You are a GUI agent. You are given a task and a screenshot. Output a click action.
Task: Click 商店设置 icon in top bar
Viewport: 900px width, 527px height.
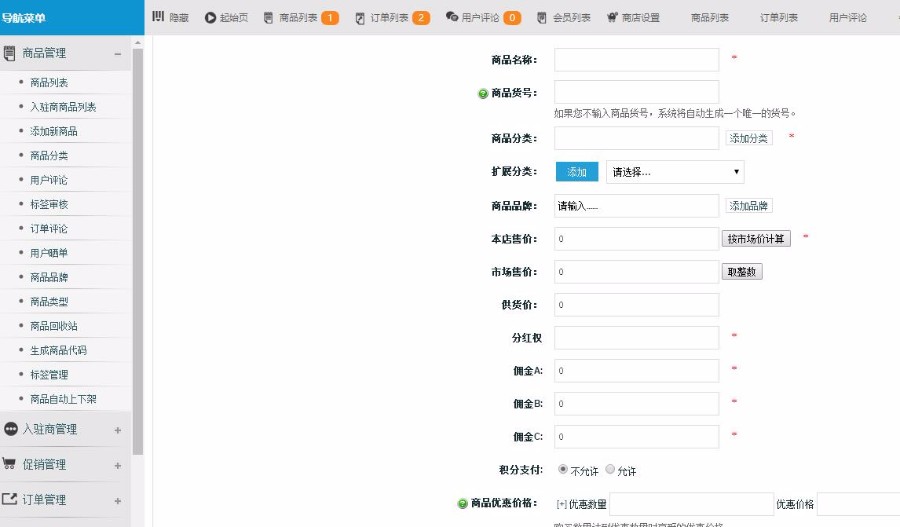tap(612, 17)
